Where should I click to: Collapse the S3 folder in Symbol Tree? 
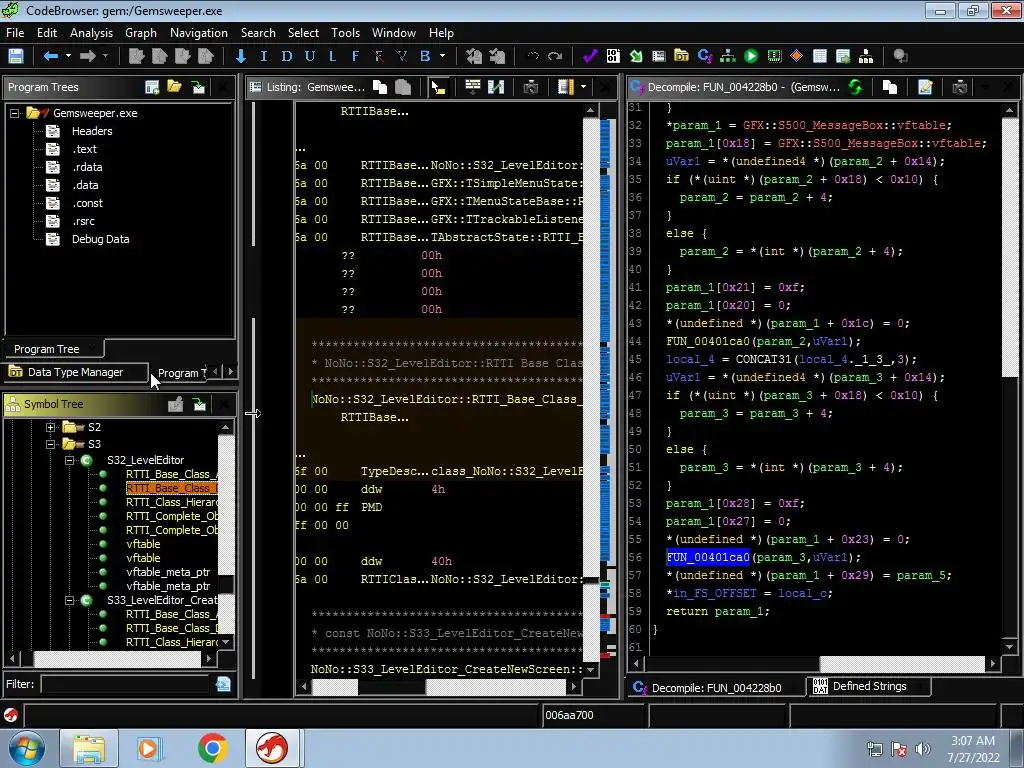pos(50,444)
